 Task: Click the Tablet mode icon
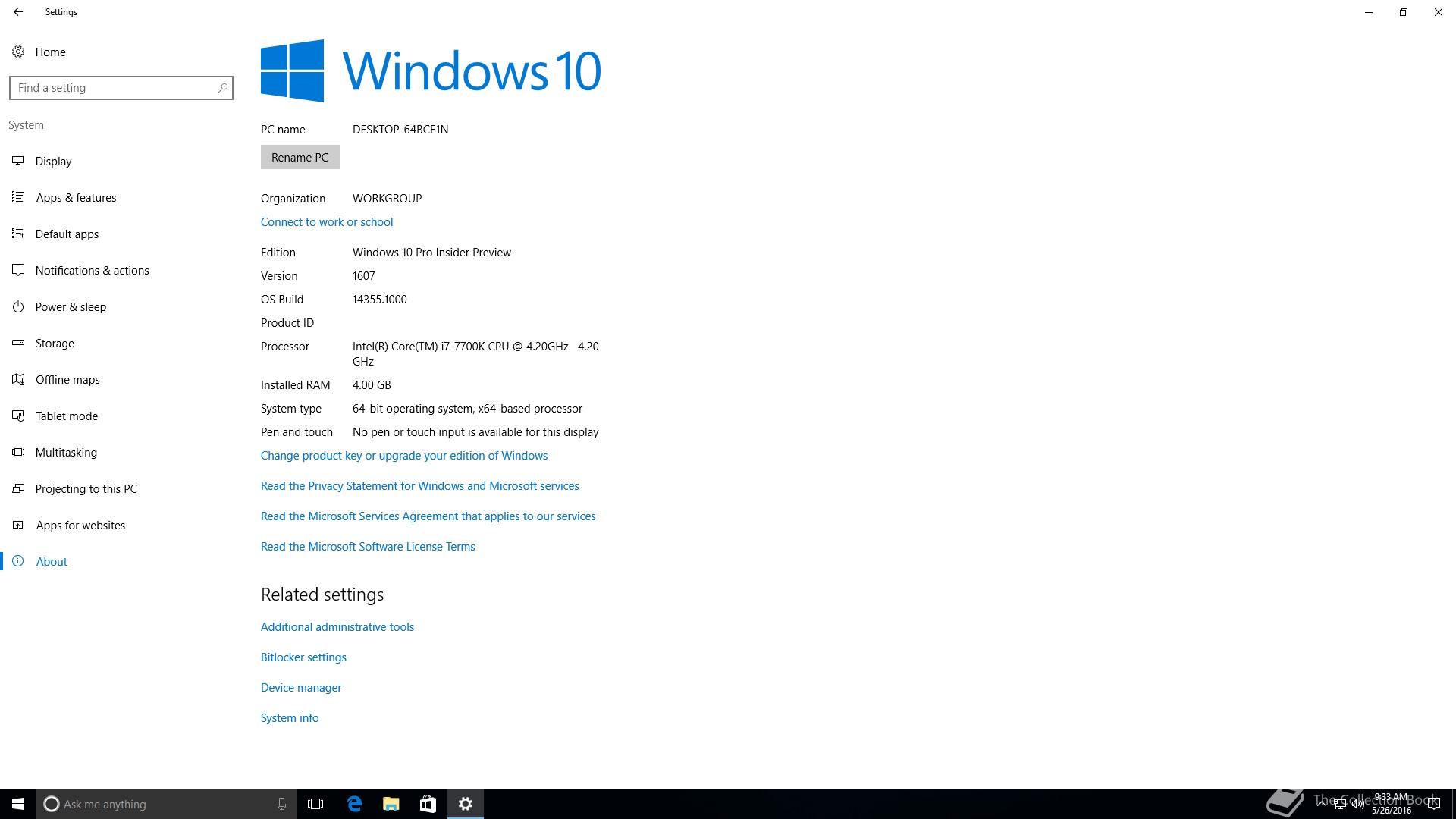18,416
